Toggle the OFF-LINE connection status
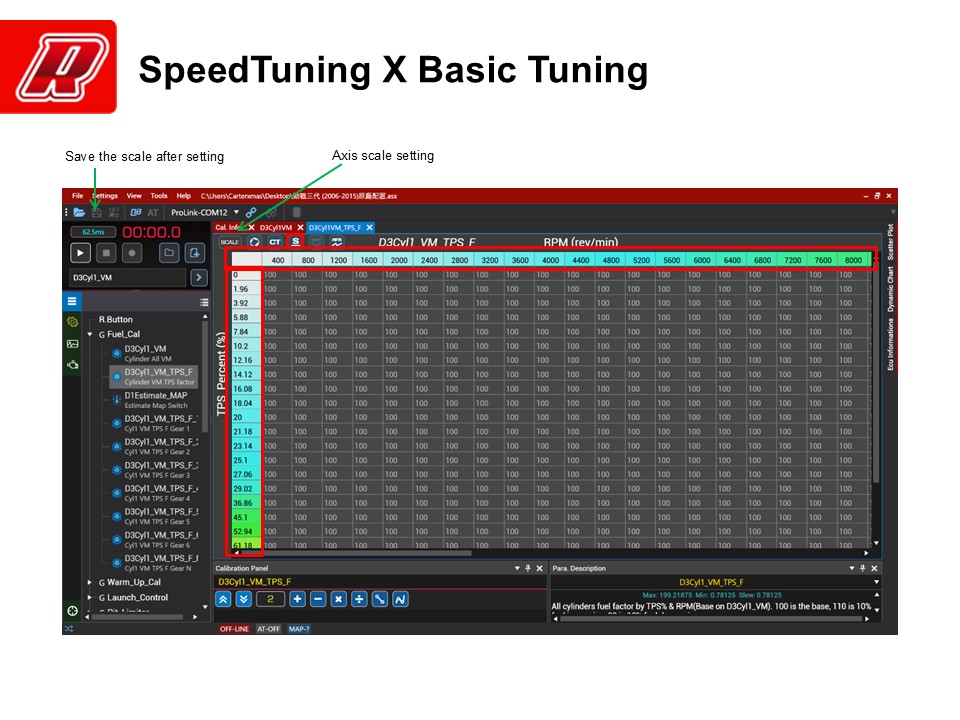Viewport: 960px width, 720px height. tap(234, 629)
